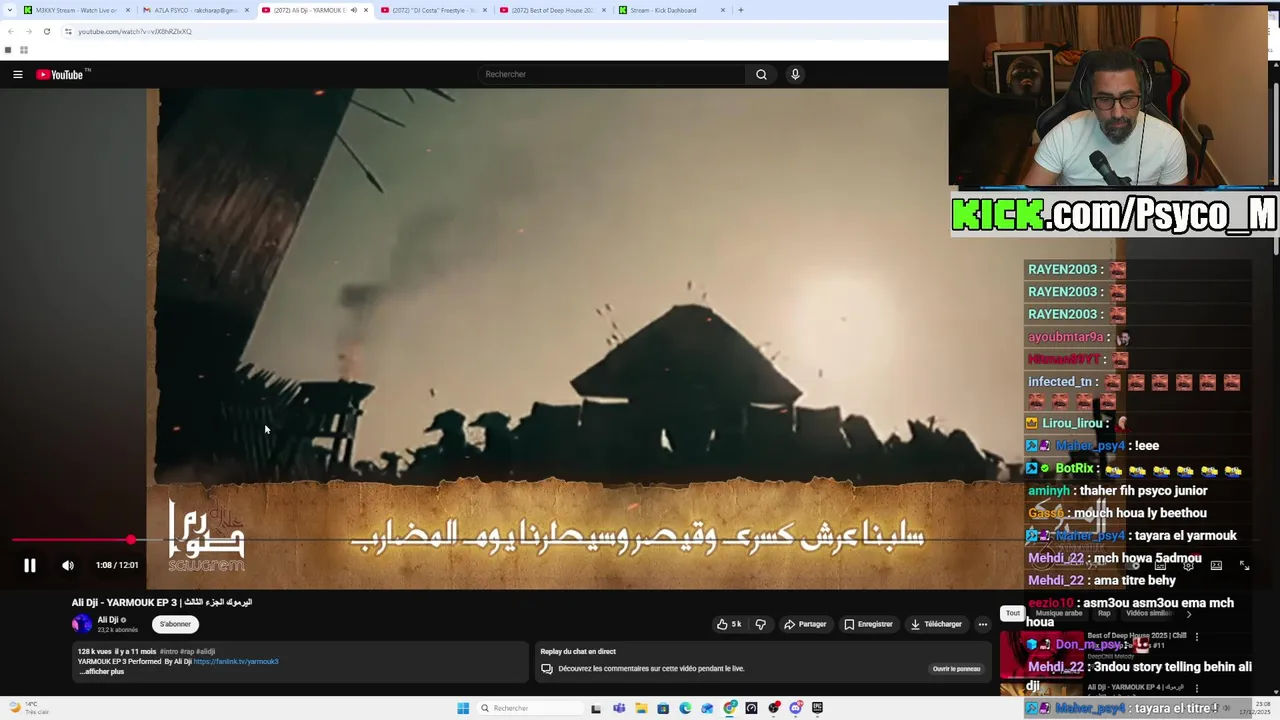This screenshot has width=1280, height=720.
Task: Open the Windows Start menu
Action: pyautogui.click(x=463, y=708)
